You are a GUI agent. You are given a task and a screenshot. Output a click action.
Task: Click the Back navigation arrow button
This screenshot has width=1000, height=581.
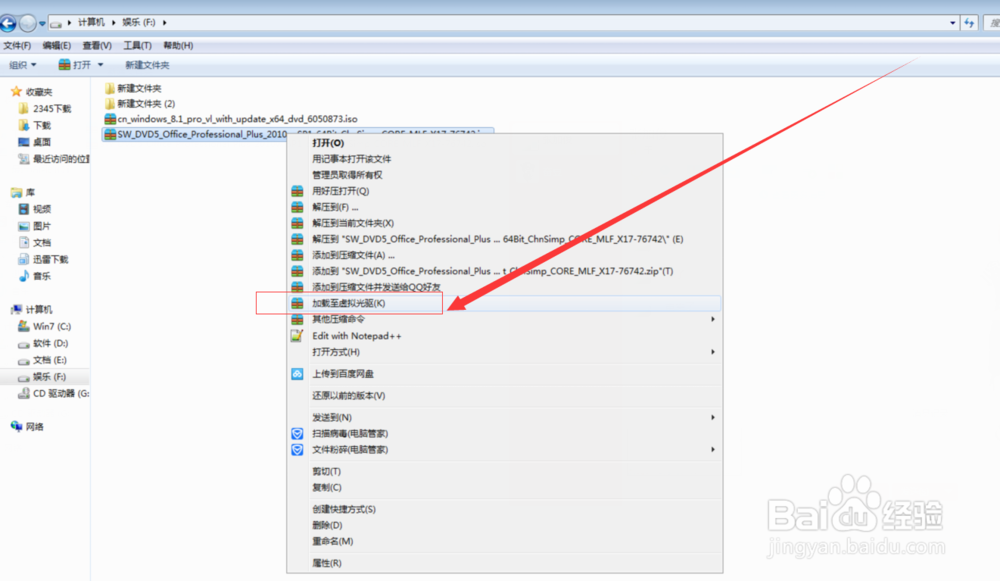pyautogui.click(x=8, y=24)
